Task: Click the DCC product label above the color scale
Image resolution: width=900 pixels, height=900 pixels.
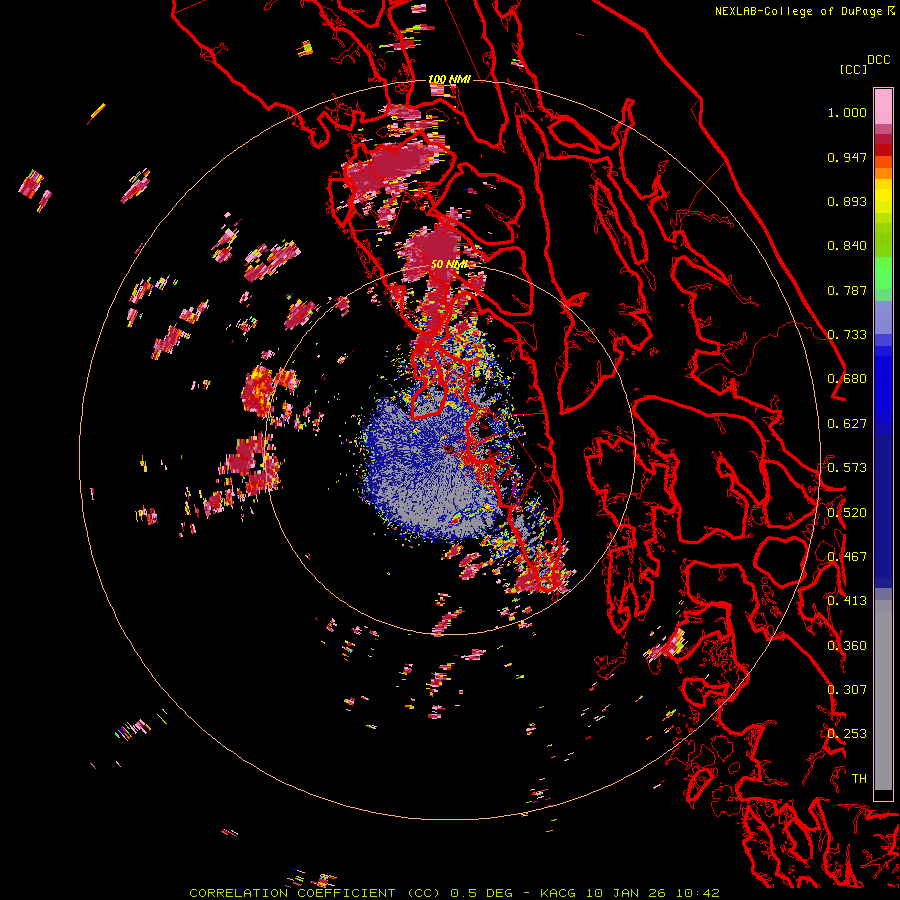Action: [878, 60]
